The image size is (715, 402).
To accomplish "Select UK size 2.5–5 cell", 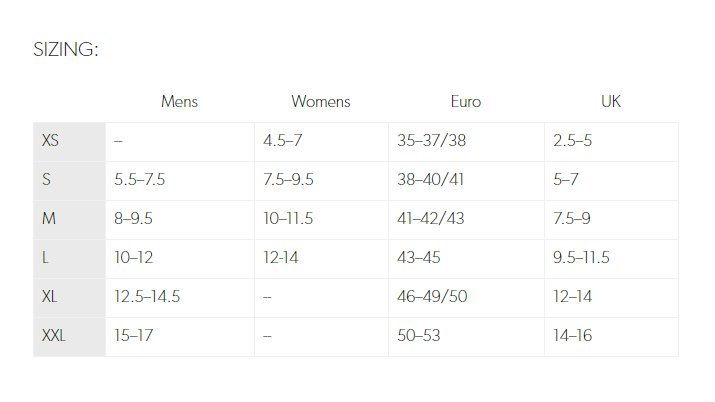I will (572, 141).
